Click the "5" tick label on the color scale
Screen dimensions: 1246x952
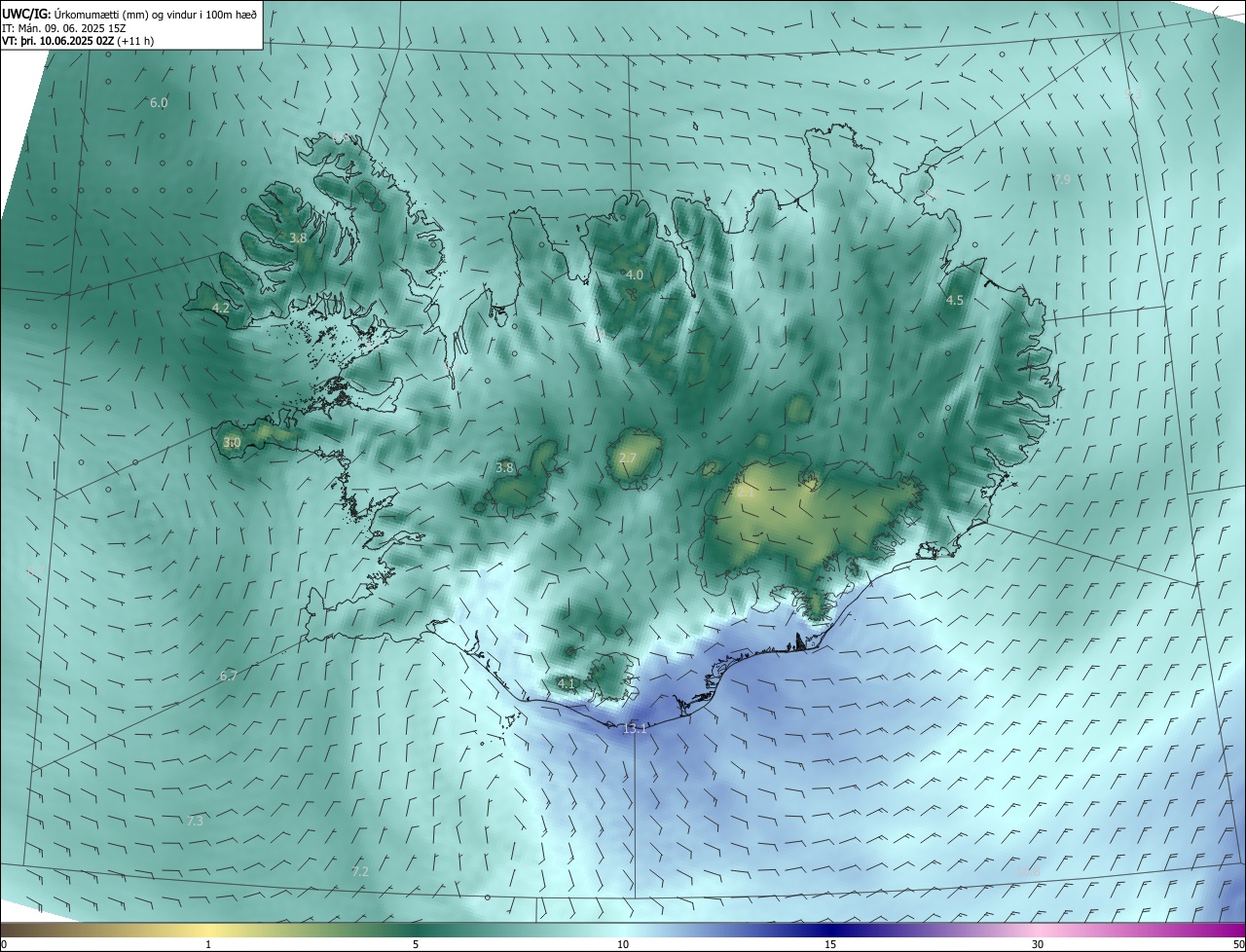point(416,945)
